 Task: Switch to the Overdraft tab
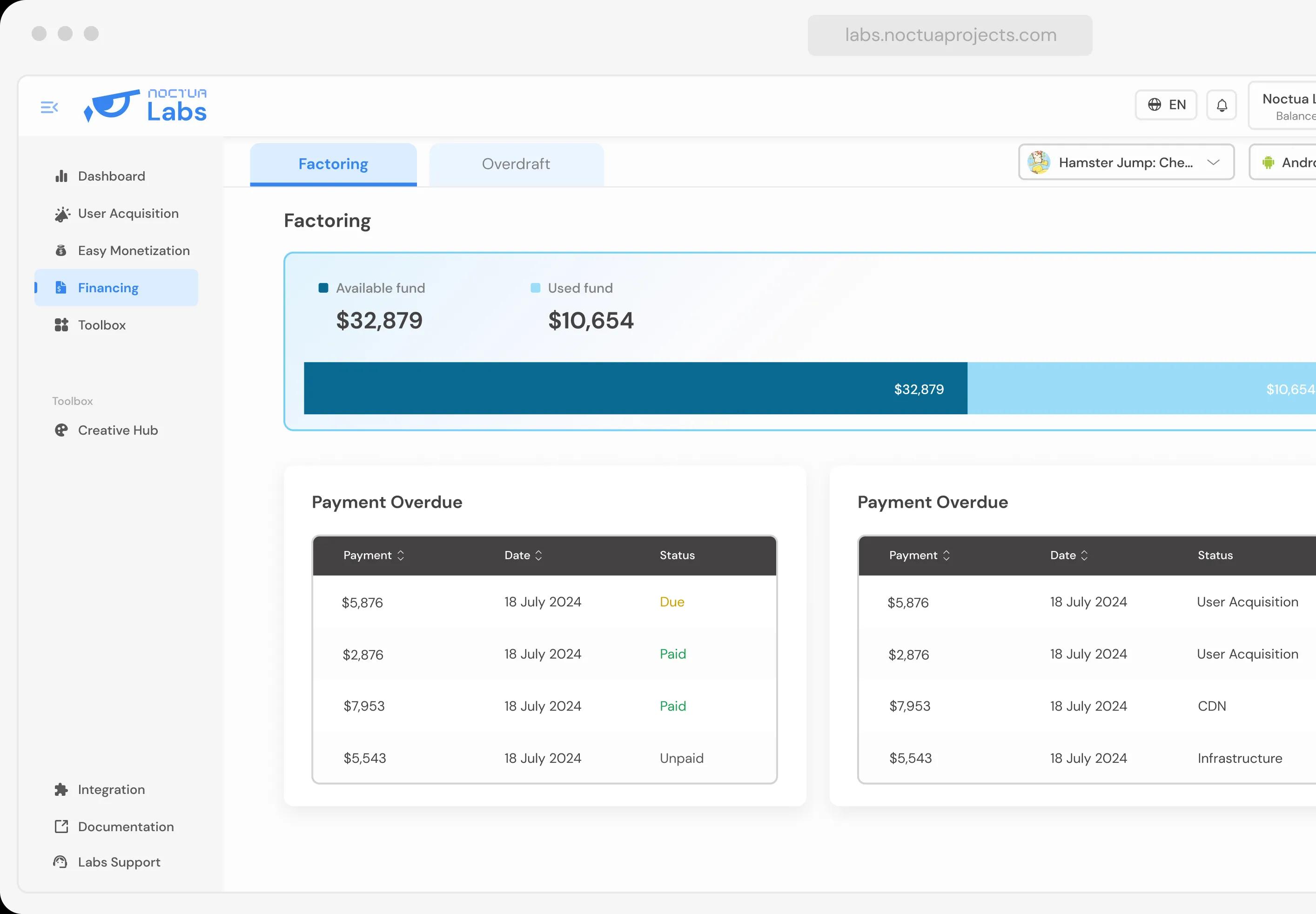tap(516, 164)
